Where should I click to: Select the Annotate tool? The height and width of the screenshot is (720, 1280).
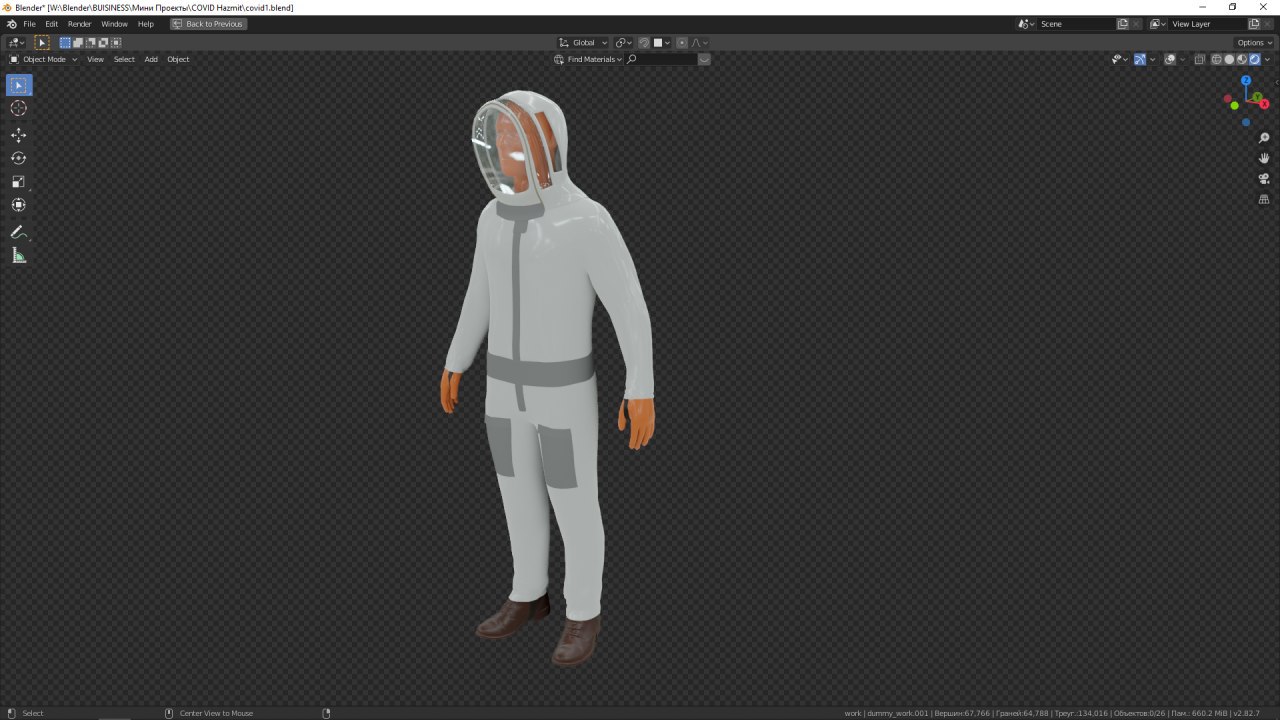pos(18,231)
